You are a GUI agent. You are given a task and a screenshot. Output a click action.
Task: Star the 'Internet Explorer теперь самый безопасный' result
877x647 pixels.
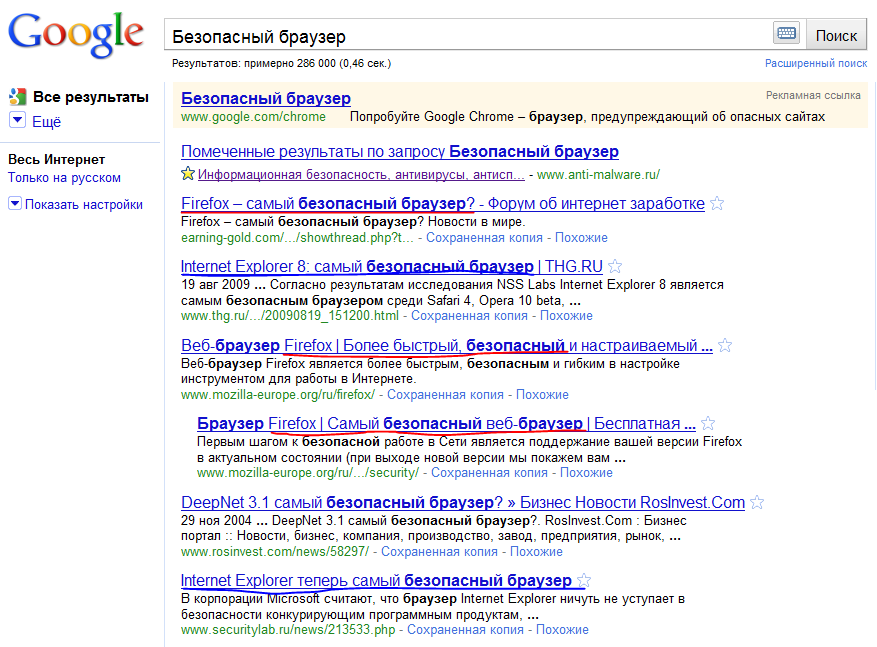coord(584,580)
